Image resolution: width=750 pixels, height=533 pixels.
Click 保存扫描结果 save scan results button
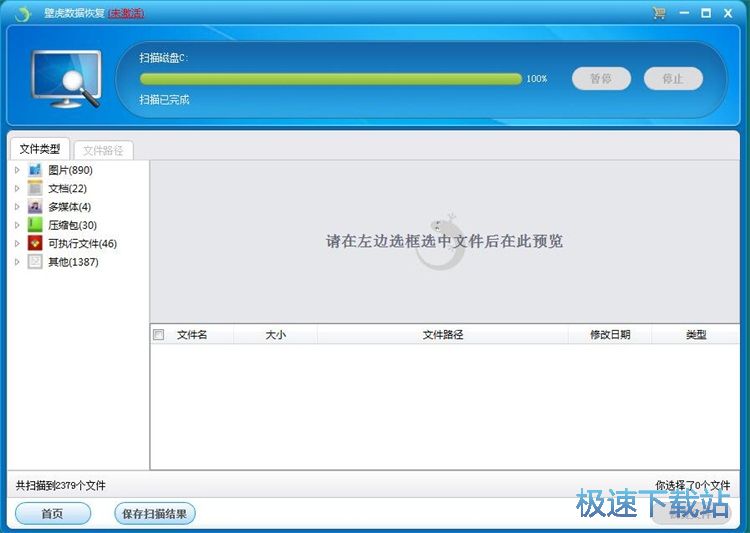click(x=154, y=514)
